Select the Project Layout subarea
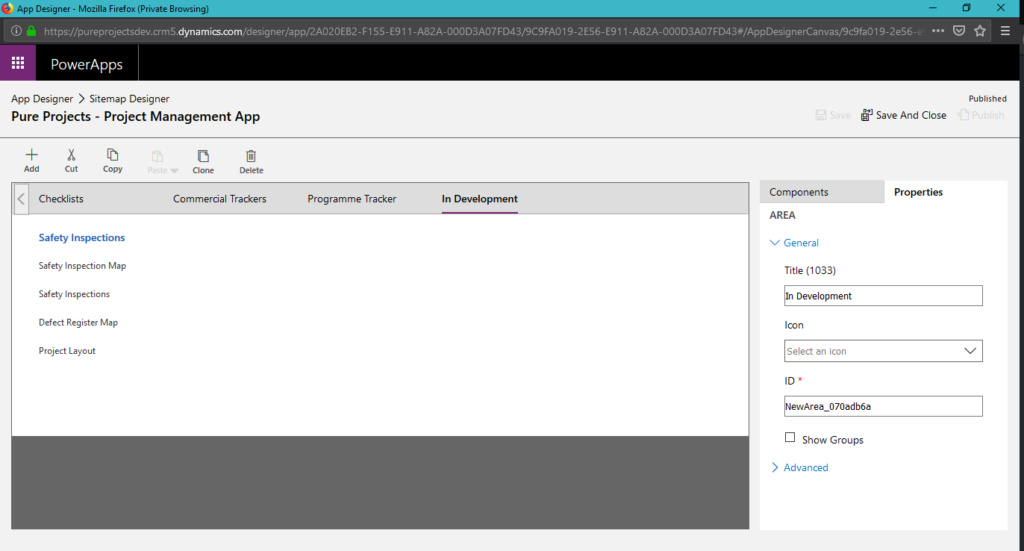The width and height of the screenshot is (1024, 551). pyautogui.click(x=67, y=351)
